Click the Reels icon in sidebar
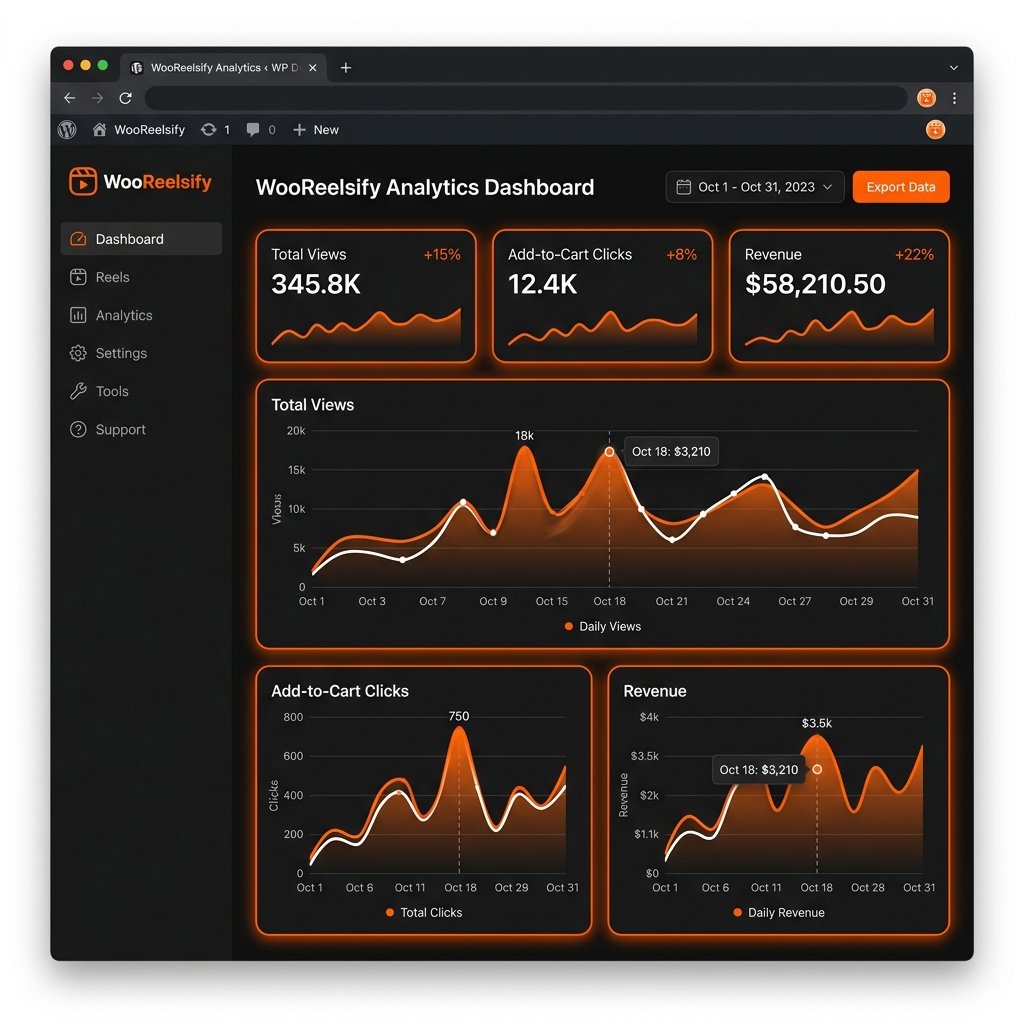The width and height of the screenshot is (1024, 1024). pyautogui.click(x=78, y=277)
